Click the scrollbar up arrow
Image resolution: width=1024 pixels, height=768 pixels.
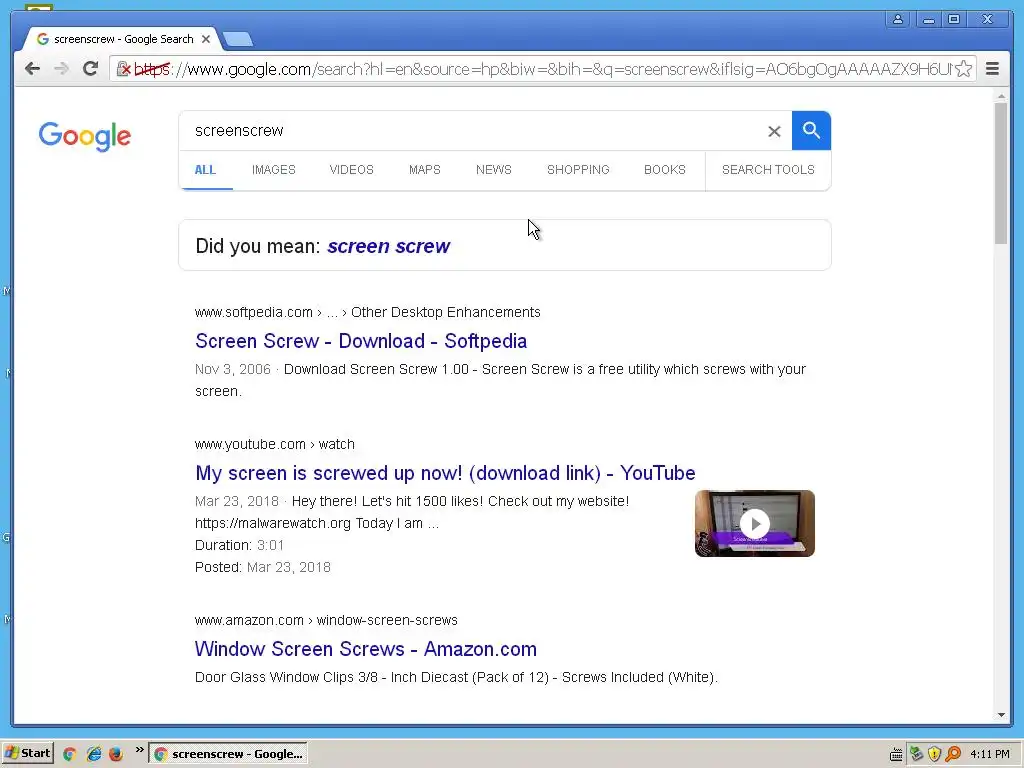1001,96
